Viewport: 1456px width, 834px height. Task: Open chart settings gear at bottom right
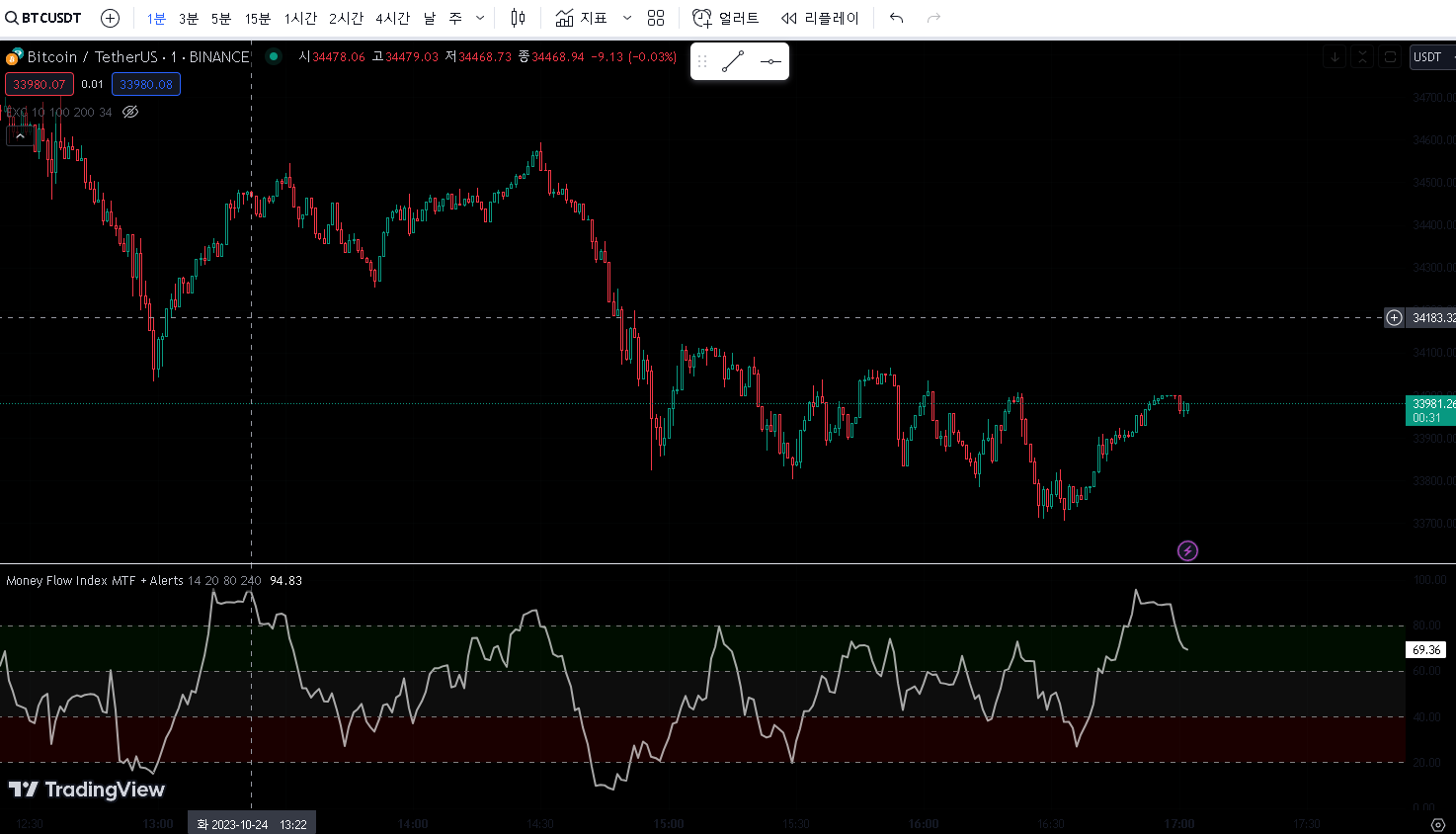pyautogui.click(x=1437, y=824)
